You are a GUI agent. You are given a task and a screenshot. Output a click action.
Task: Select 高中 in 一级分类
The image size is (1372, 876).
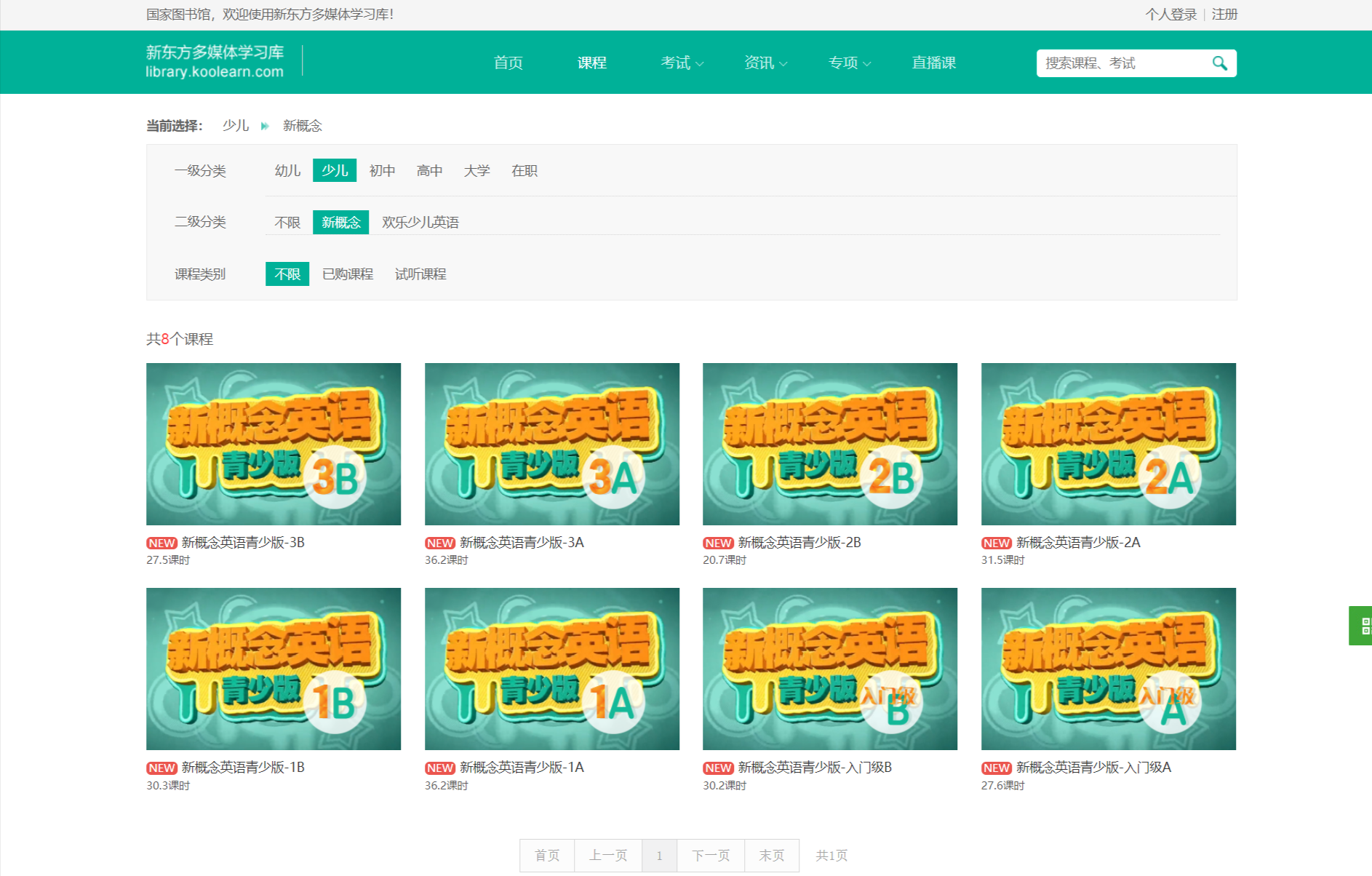tap(429, 170)
